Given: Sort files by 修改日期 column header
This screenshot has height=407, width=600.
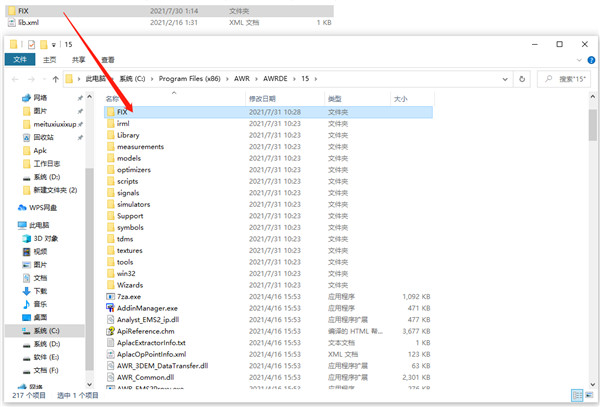Looking at the screenshot, I should pos(262,99).
